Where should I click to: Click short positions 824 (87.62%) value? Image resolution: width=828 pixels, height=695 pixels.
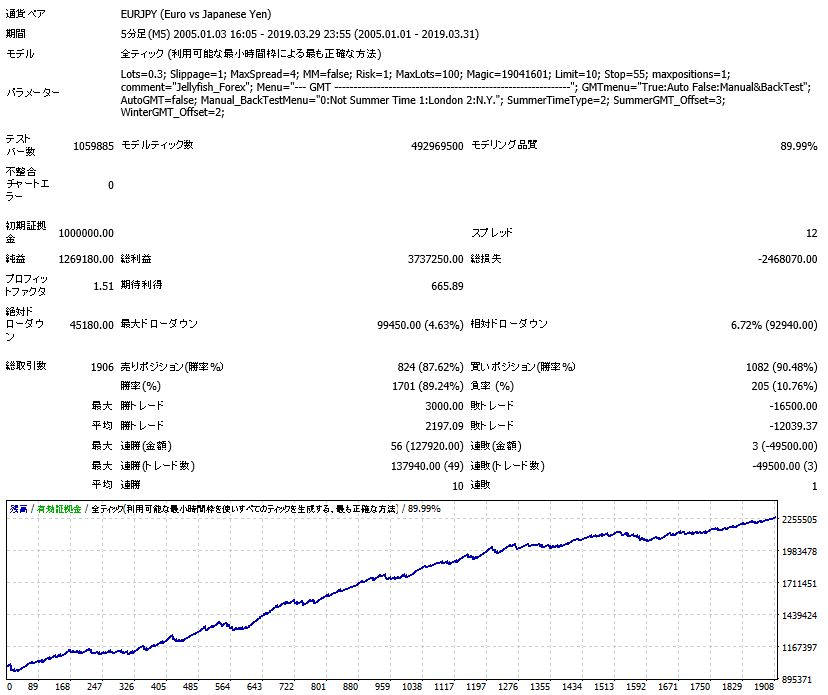click(x=430, y=367)
